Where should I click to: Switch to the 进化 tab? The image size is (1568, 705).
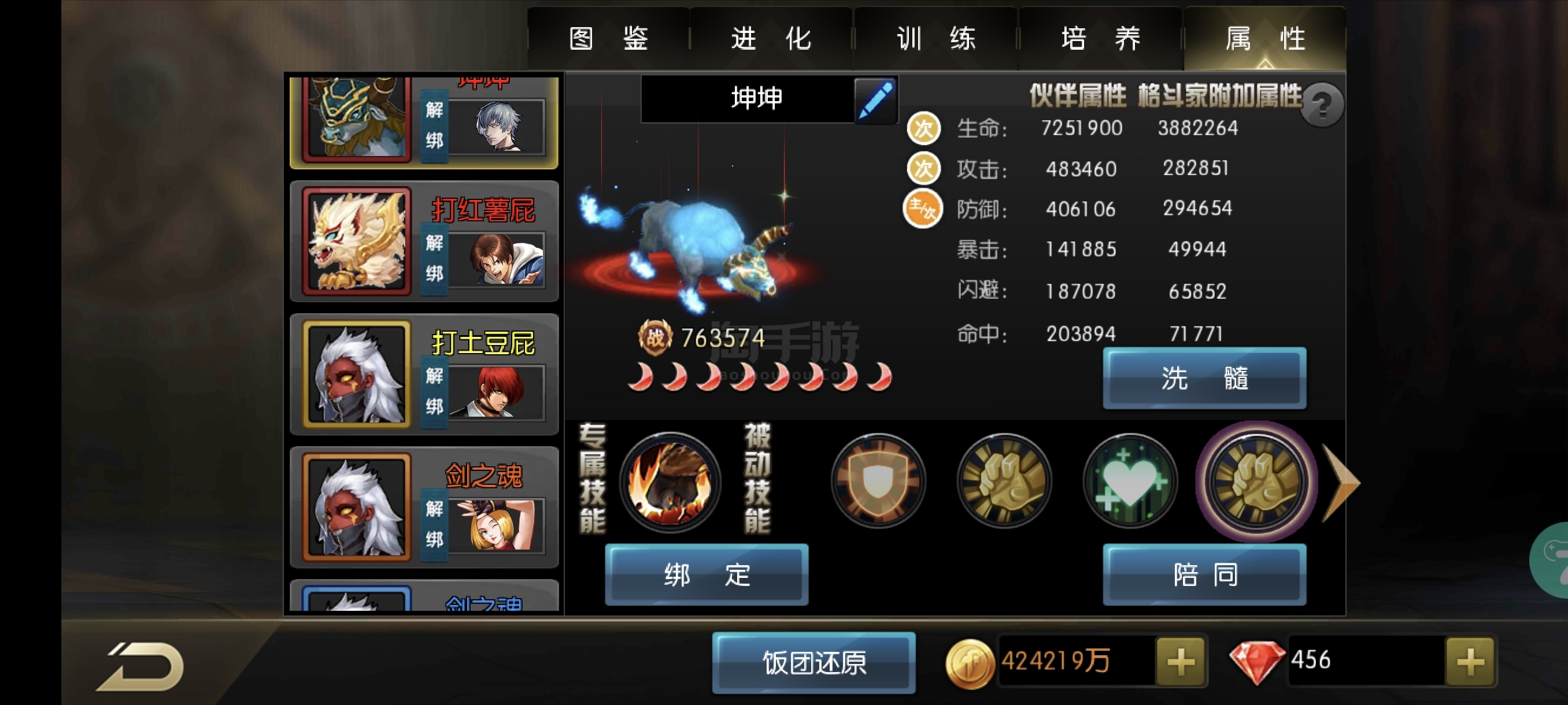pos(771,39)
